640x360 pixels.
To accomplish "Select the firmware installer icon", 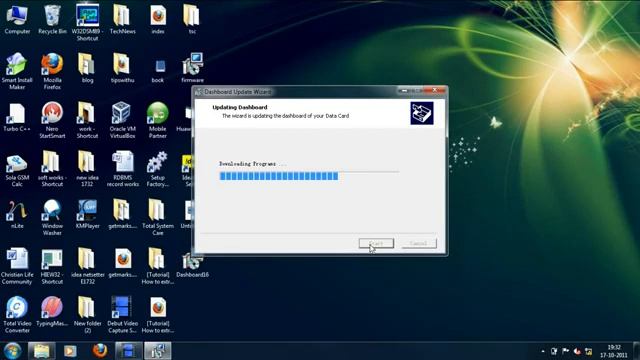I will [x=192, y=68].
